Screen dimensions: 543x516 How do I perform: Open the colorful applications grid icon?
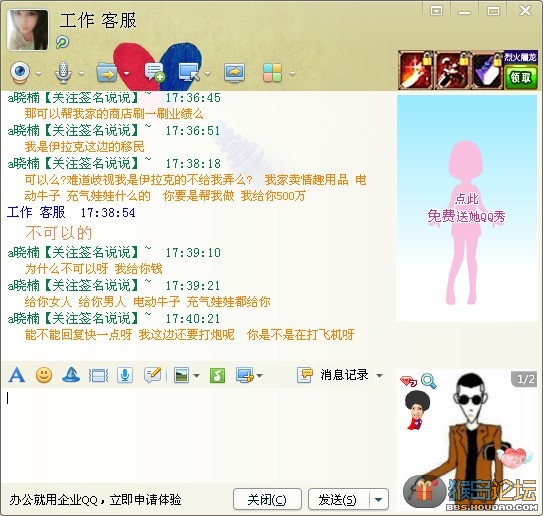coord(273,73)
